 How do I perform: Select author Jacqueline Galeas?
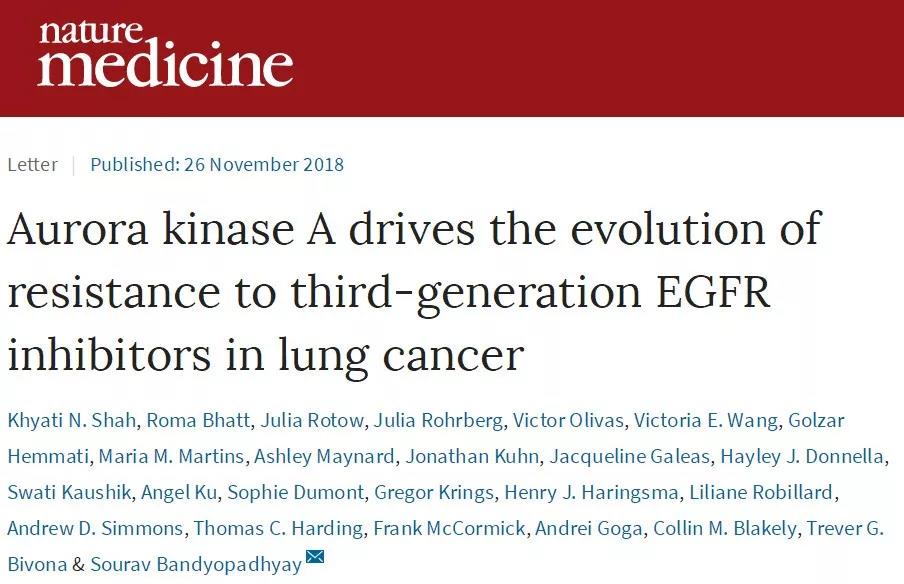point(630,456)
